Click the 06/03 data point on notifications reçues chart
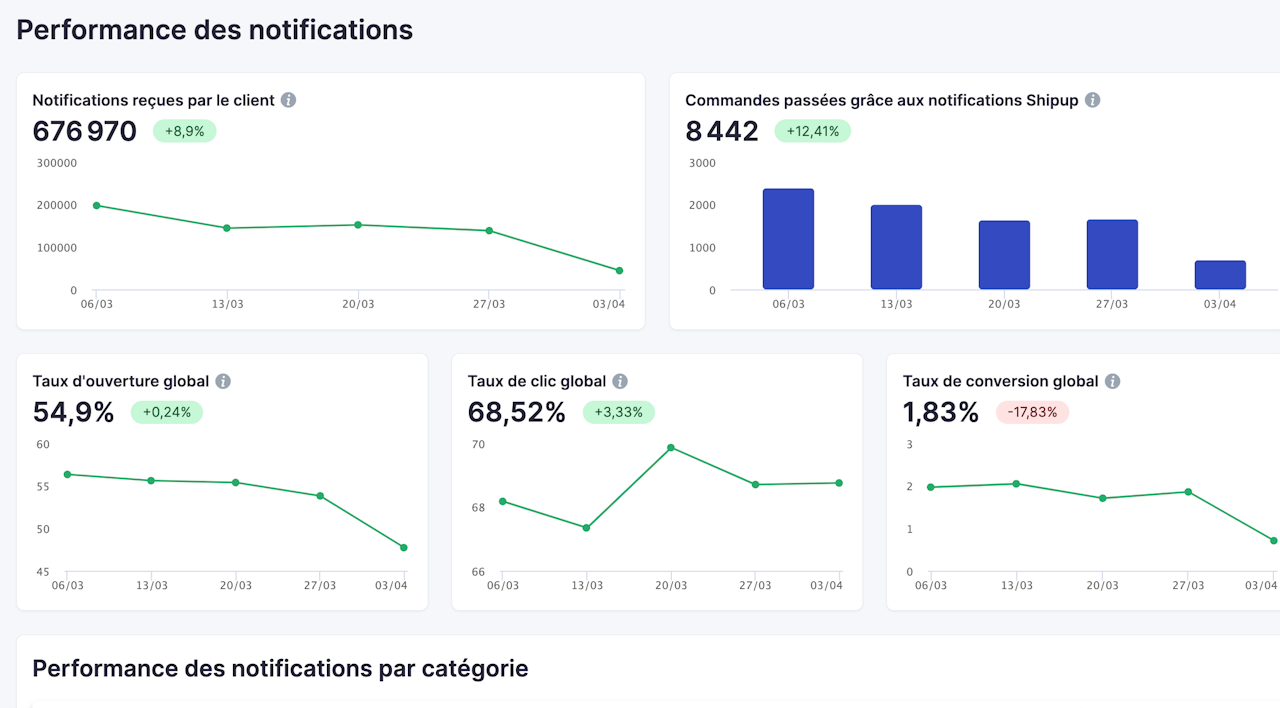The height and width of the screenshot is (708, 1280). [96, 205]
